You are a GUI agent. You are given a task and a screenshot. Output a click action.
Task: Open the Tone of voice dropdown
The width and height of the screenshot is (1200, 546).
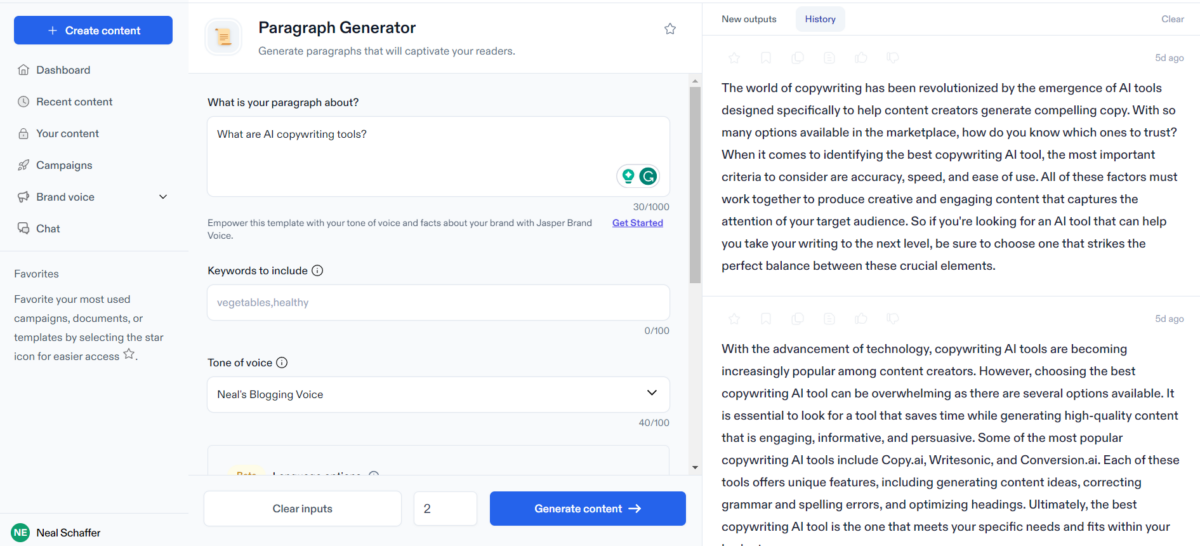point(438,394)
